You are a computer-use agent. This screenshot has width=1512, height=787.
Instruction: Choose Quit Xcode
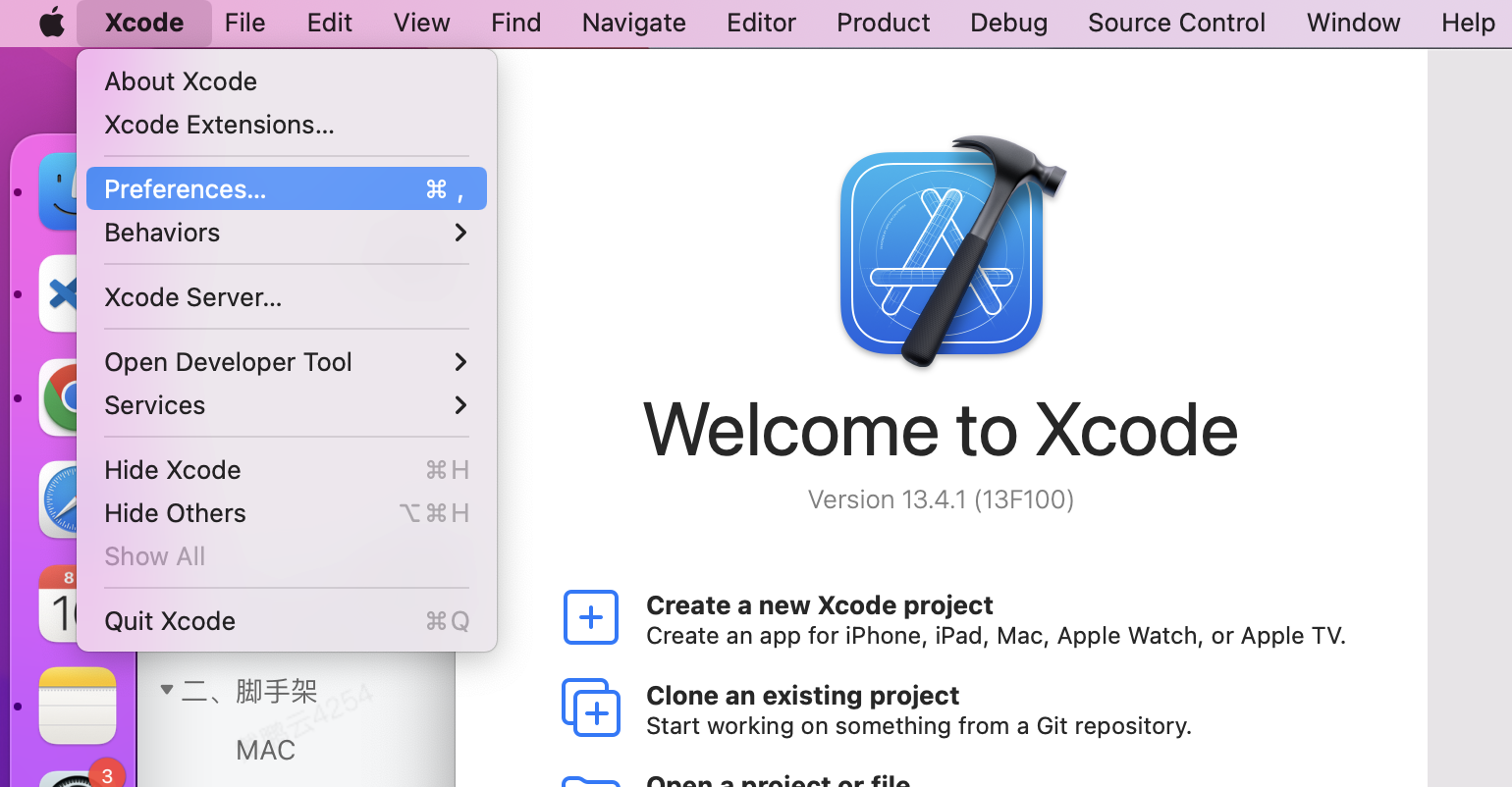287,621
